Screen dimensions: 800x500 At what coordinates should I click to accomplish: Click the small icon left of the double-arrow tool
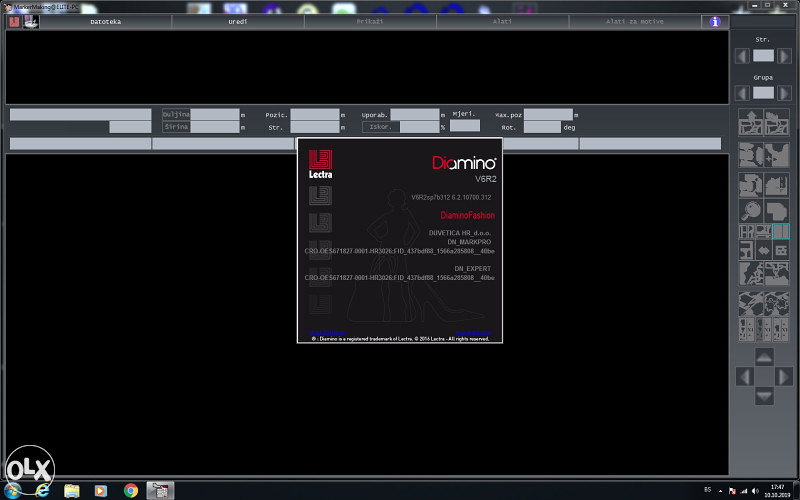pos(746,251)
